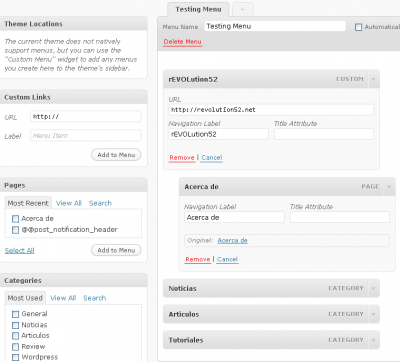Viewport: 400px width, 362px height.
Task: Edit the Acerca de Navigation Label field
Action: (x=234, y=217)
